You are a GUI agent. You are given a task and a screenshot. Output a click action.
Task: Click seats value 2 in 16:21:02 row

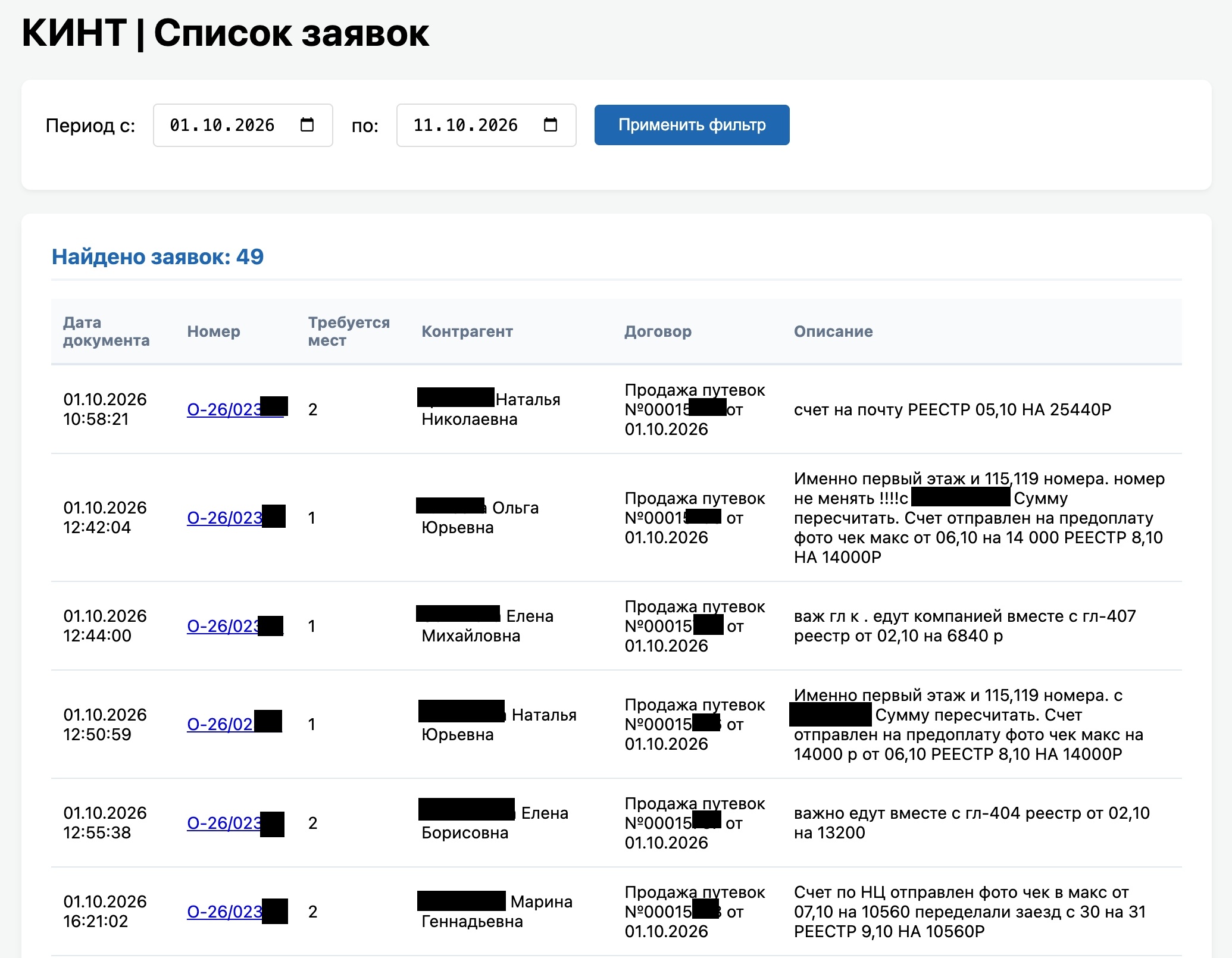(312, 912)
